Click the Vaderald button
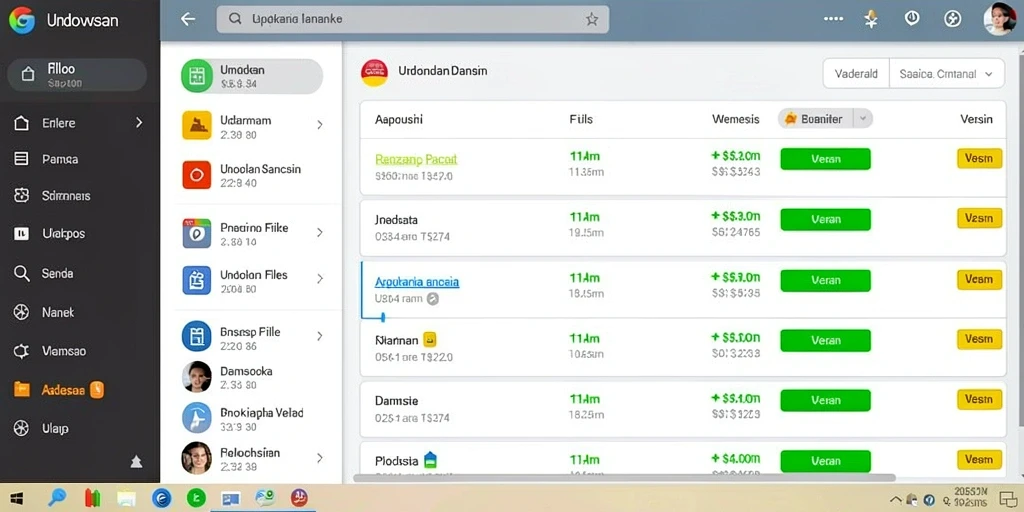Image resolution: width=1024 pixels, height=512 pixels. click(856, 74)
